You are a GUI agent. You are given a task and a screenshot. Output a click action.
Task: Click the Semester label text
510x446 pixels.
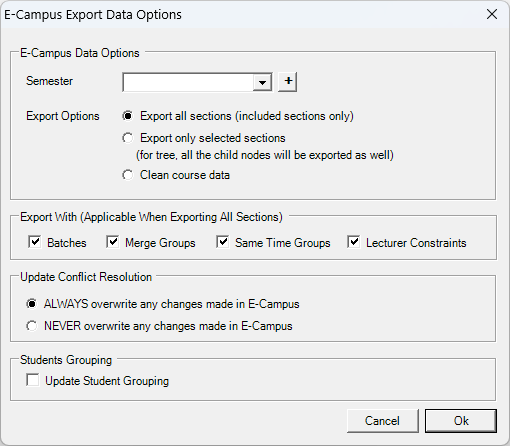coord(50,81)
